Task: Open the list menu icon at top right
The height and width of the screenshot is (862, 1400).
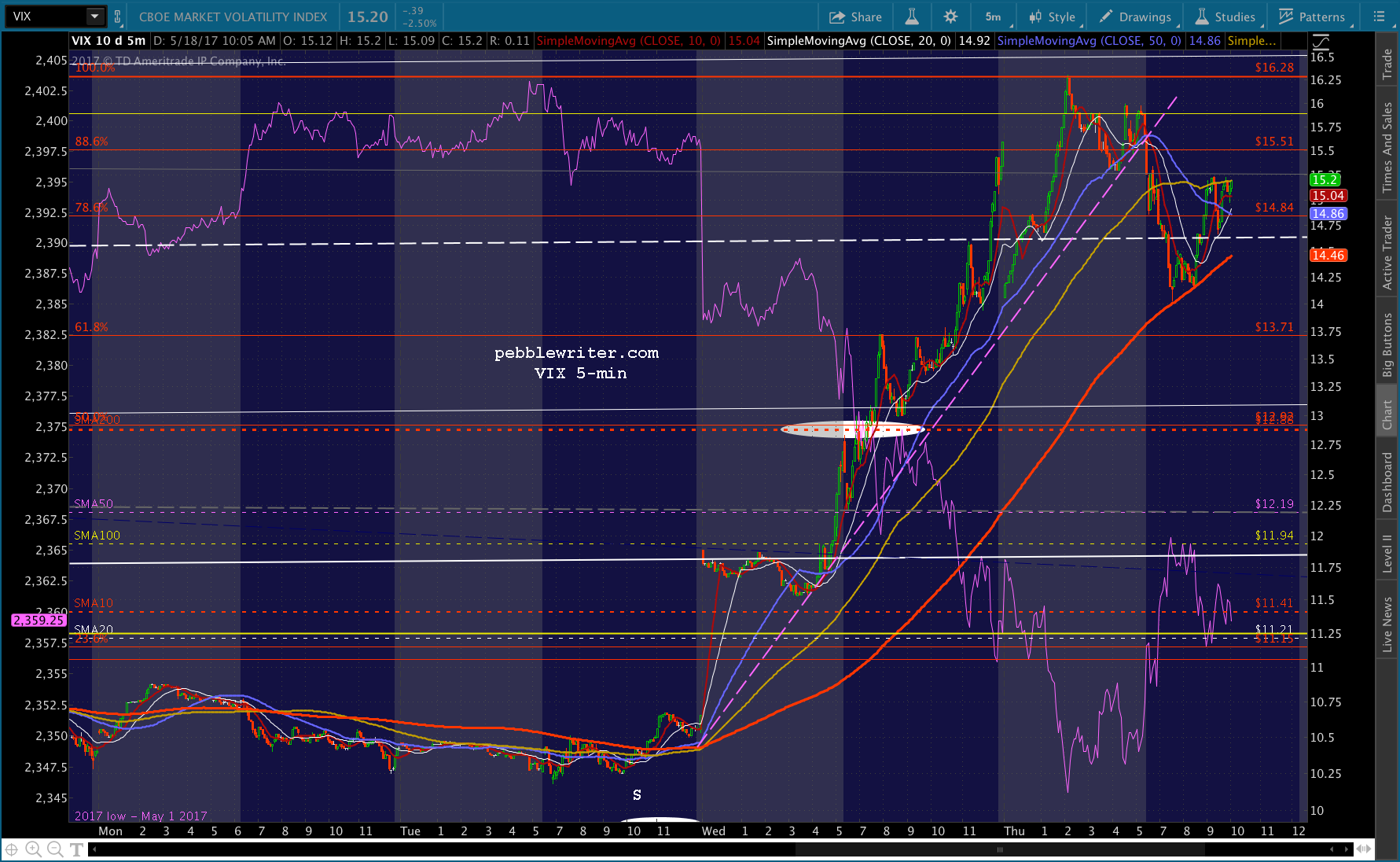Action: pos(1379,17)
